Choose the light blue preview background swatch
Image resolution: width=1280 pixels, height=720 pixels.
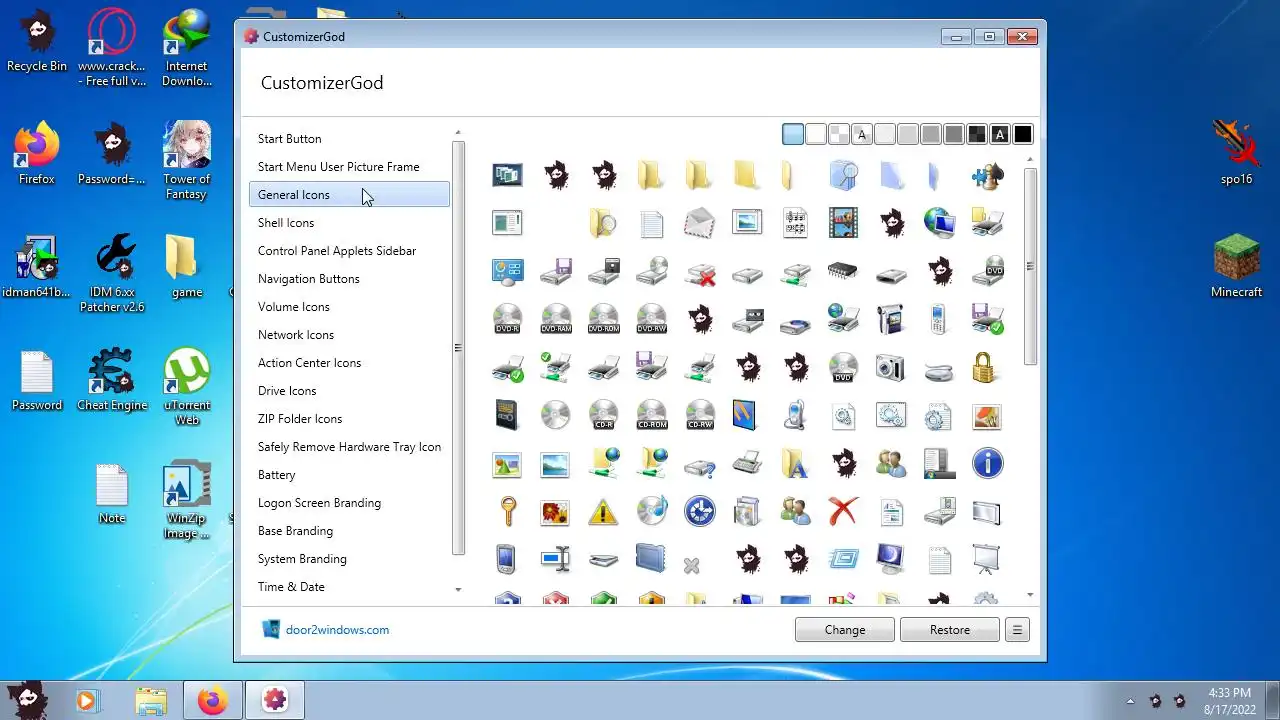[793, 134]
